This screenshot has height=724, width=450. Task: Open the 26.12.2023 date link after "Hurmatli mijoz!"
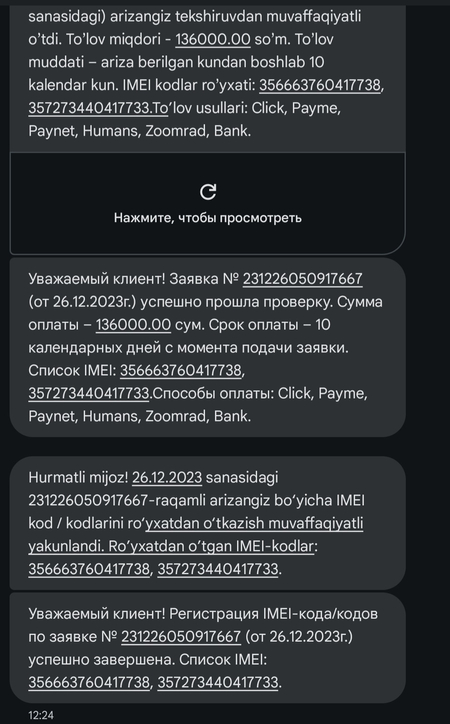[x=167, y=477]
